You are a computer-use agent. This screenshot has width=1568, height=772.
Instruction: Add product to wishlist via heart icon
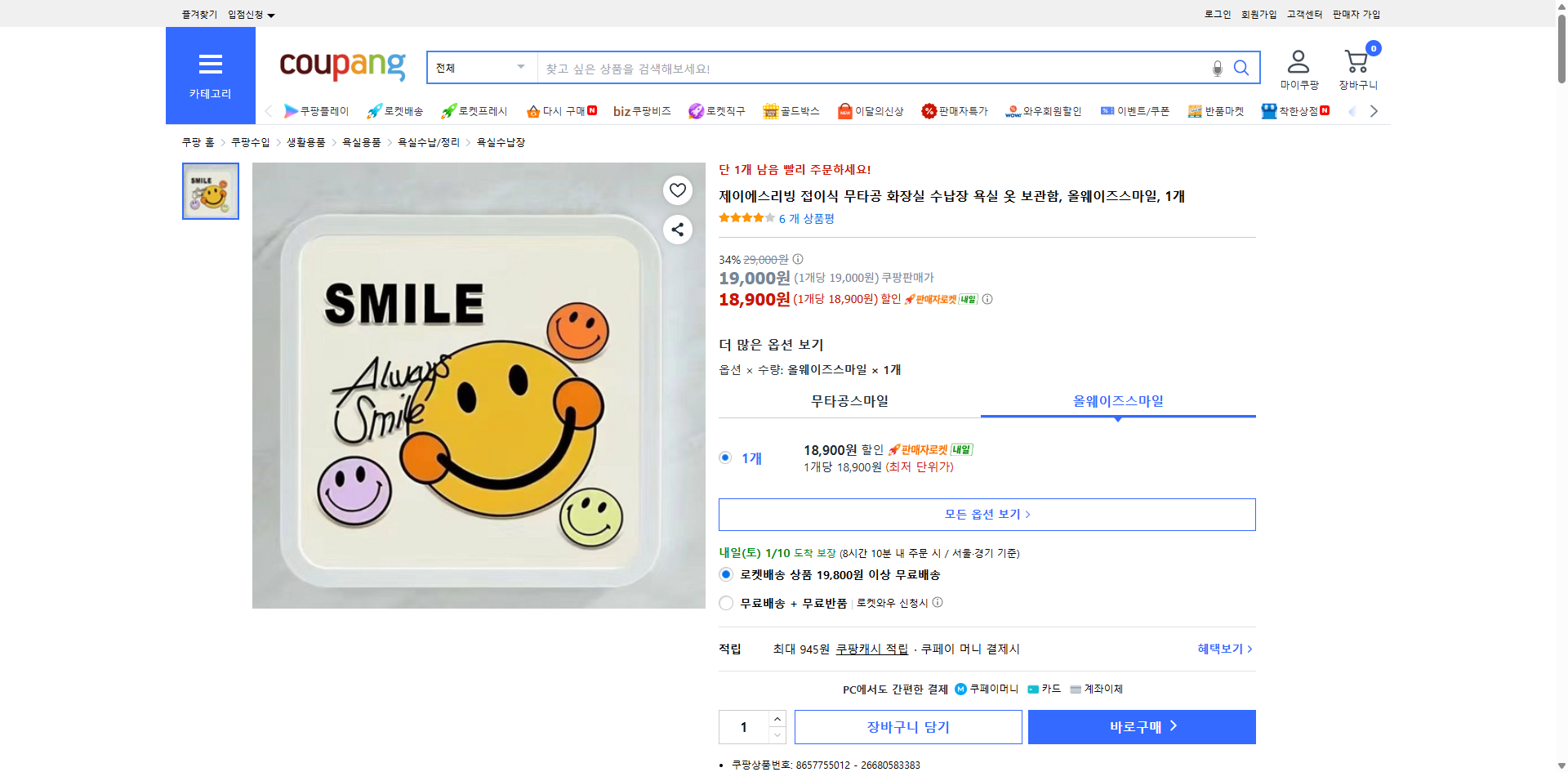(677, 190)
